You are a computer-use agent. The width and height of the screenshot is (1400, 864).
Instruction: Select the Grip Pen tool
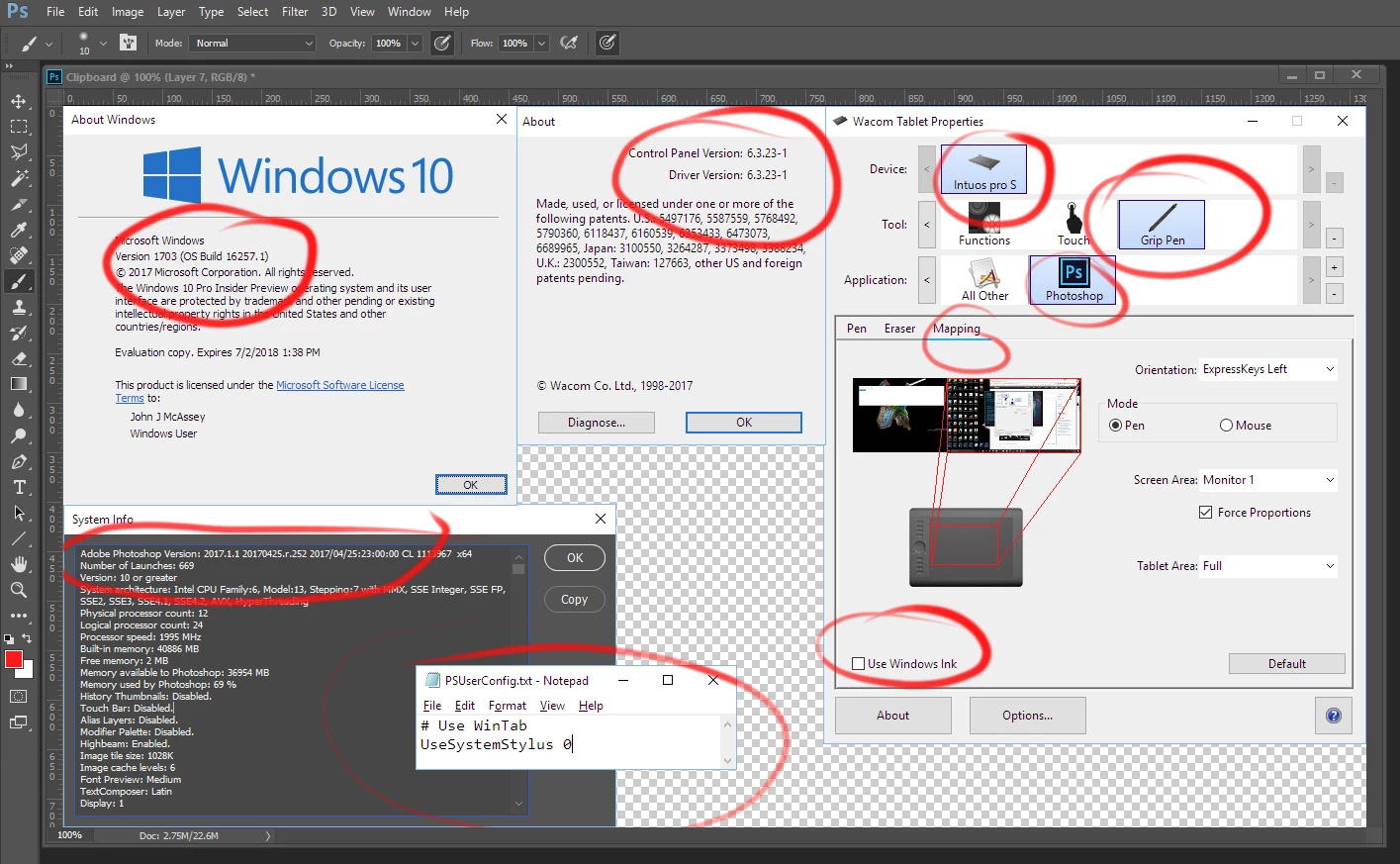click(1162, 225)
